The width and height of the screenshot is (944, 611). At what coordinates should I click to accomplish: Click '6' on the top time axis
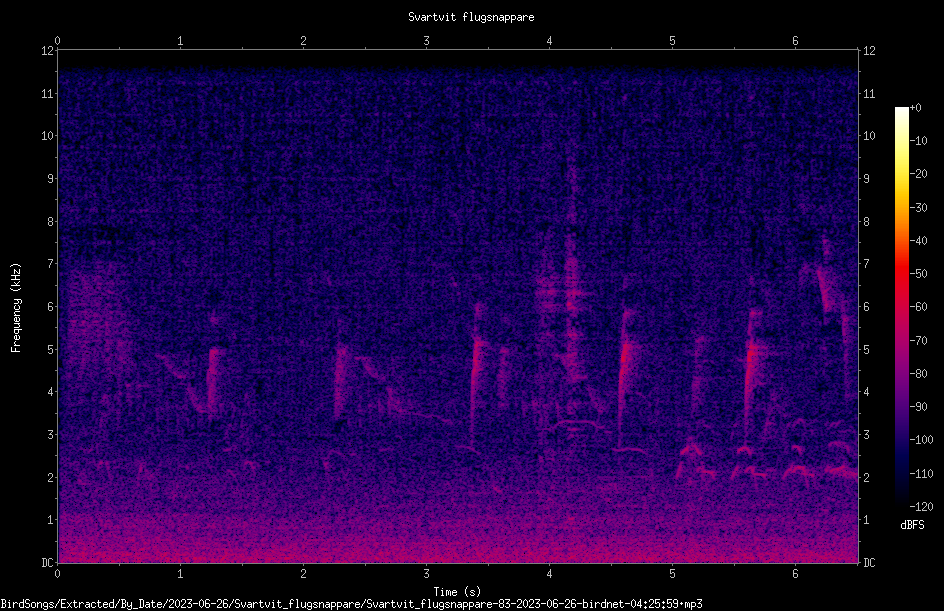coord(795,41)
